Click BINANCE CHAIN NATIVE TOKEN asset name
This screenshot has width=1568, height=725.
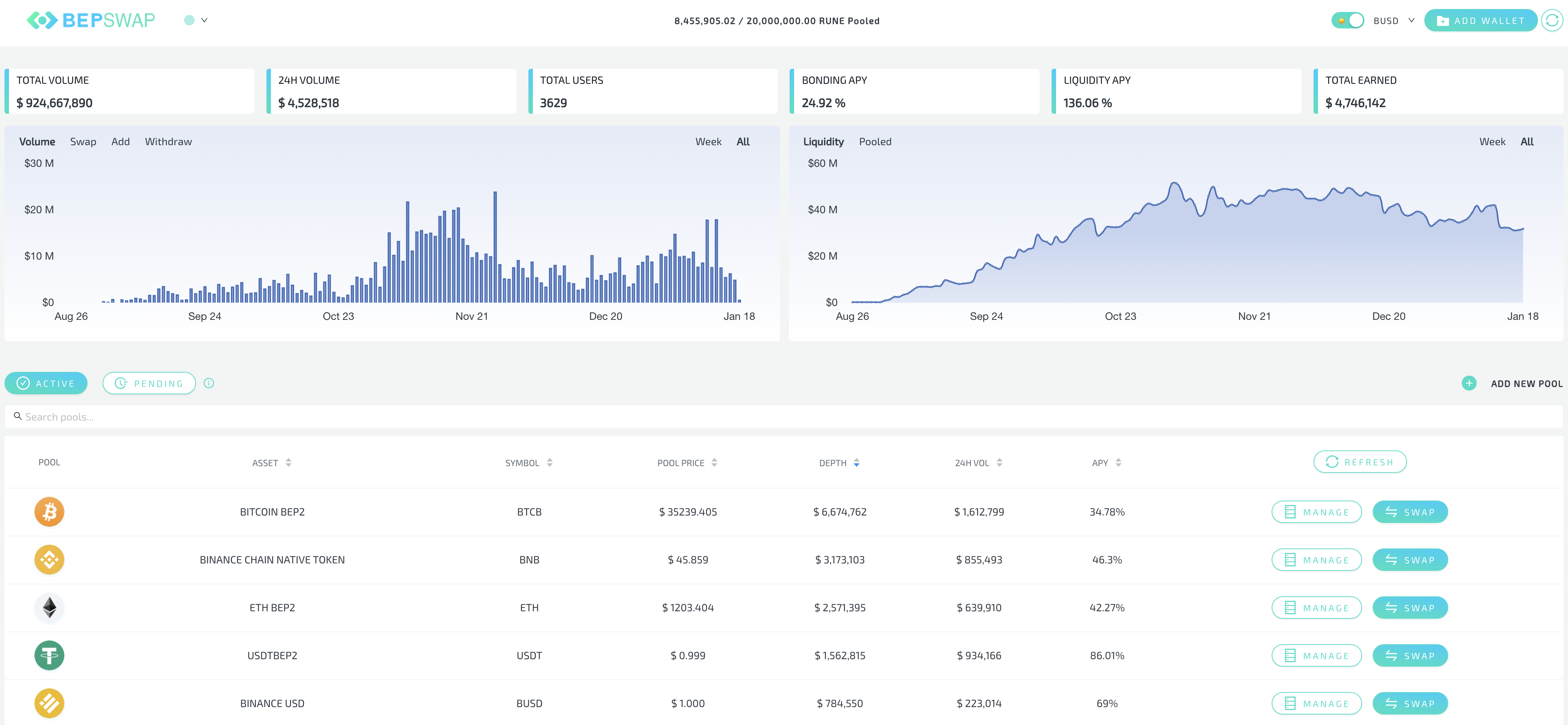pos(272,559)
